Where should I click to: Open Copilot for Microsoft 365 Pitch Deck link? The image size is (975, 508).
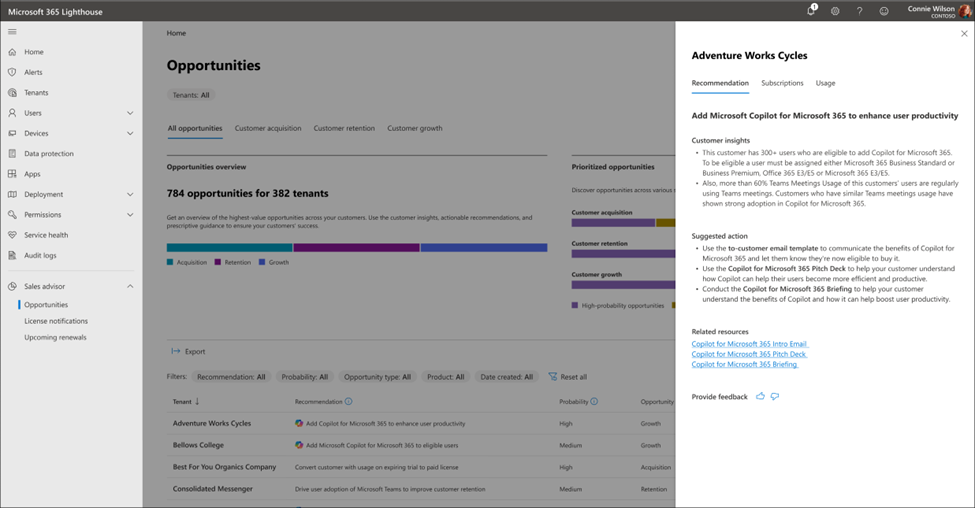tap(749, 354)
